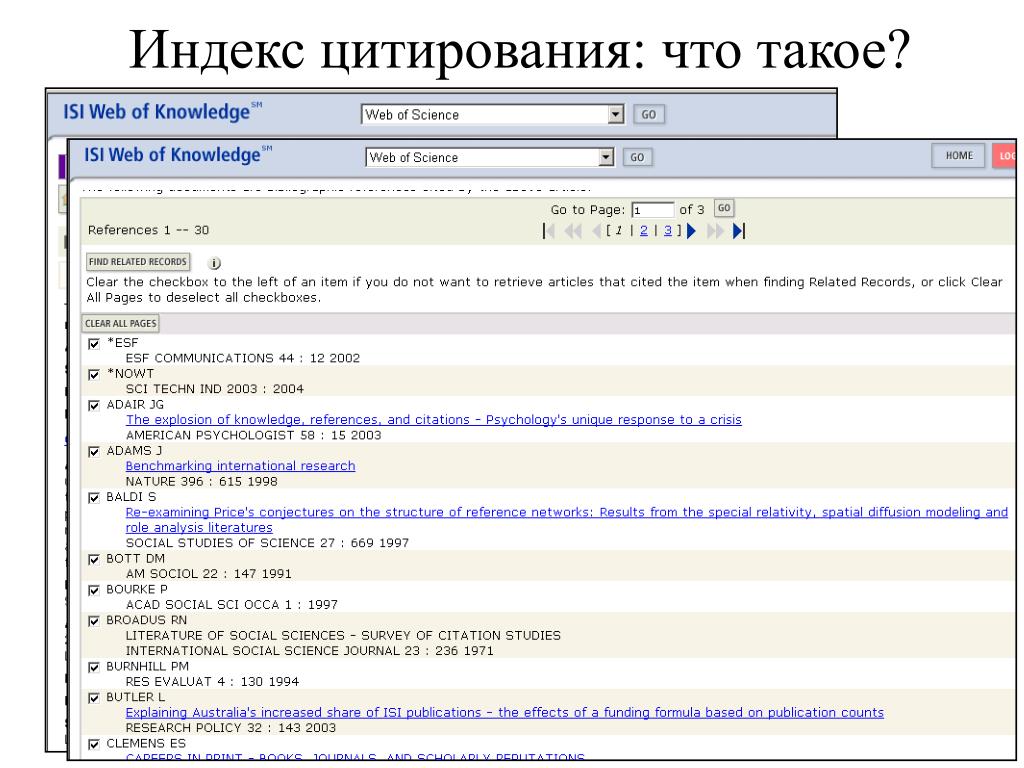The width and height of the screenshot is (1024, 768).
Task: Click Clear All Pages button
Action: click(121, 323)
